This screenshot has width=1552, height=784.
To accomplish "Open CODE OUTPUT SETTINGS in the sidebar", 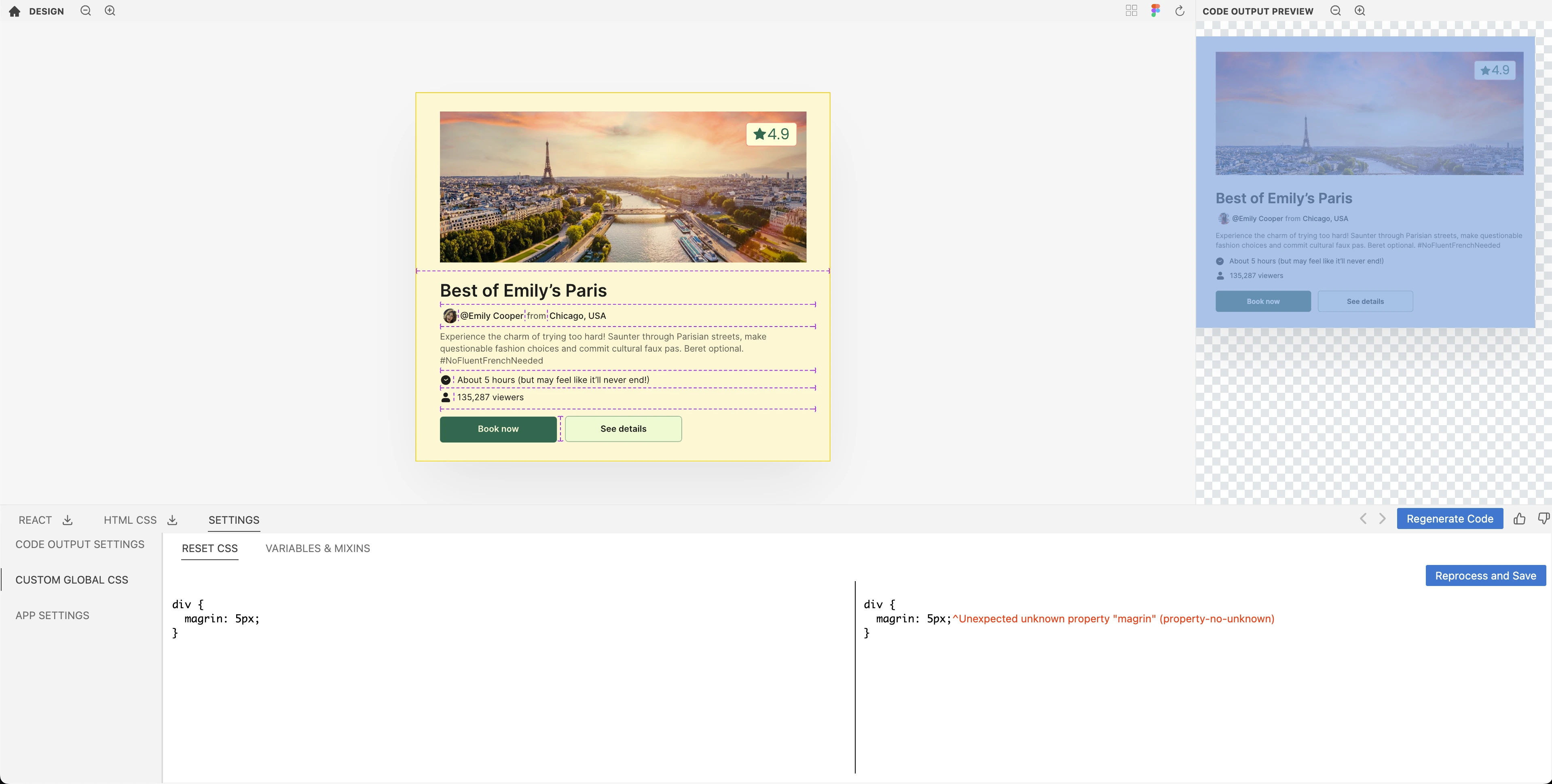I will tap(80, 544).
